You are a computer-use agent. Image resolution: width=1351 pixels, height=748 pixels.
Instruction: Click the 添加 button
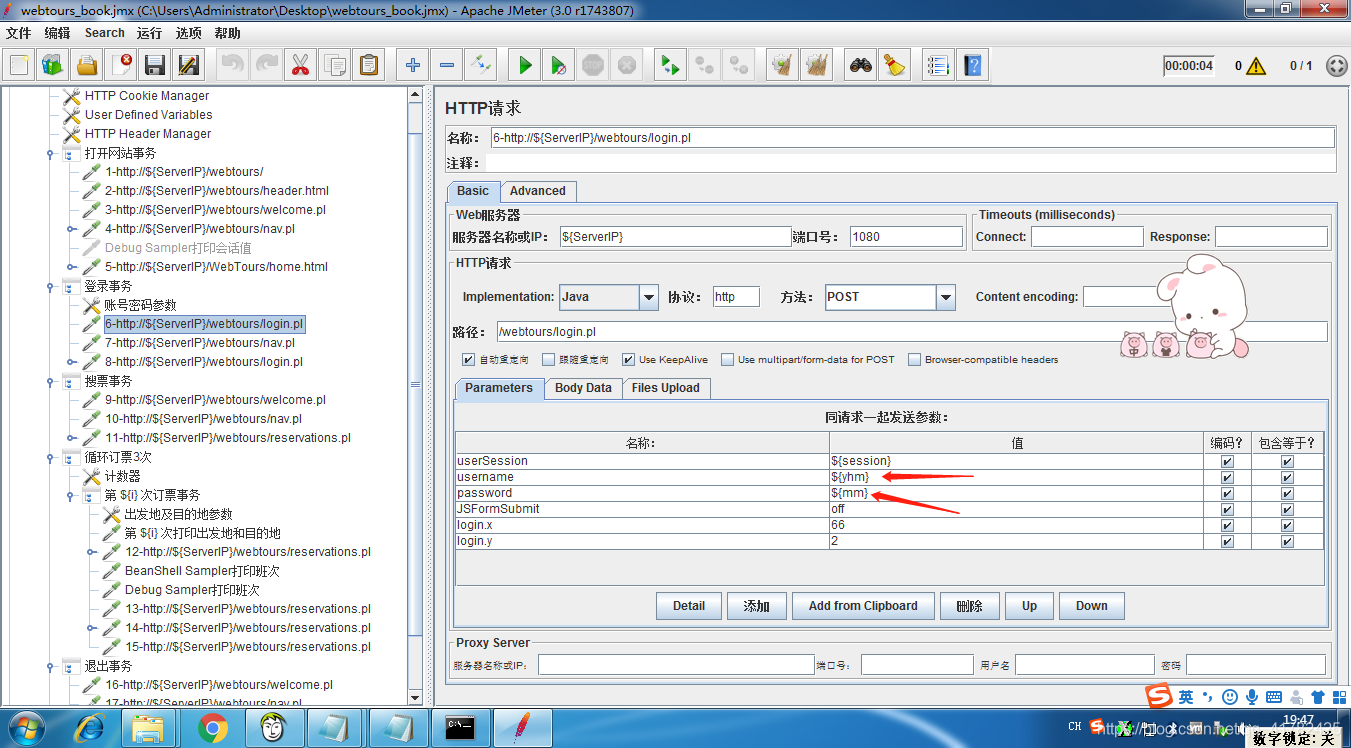point(756,606)
